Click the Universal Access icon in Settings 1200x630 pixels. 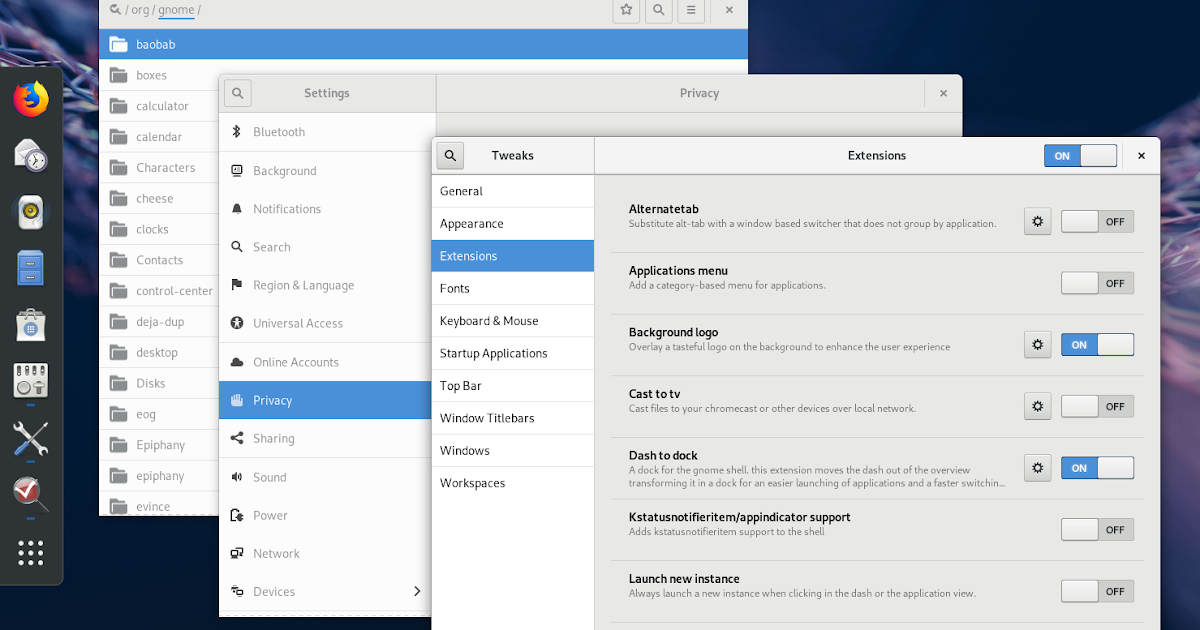point(237,323)
